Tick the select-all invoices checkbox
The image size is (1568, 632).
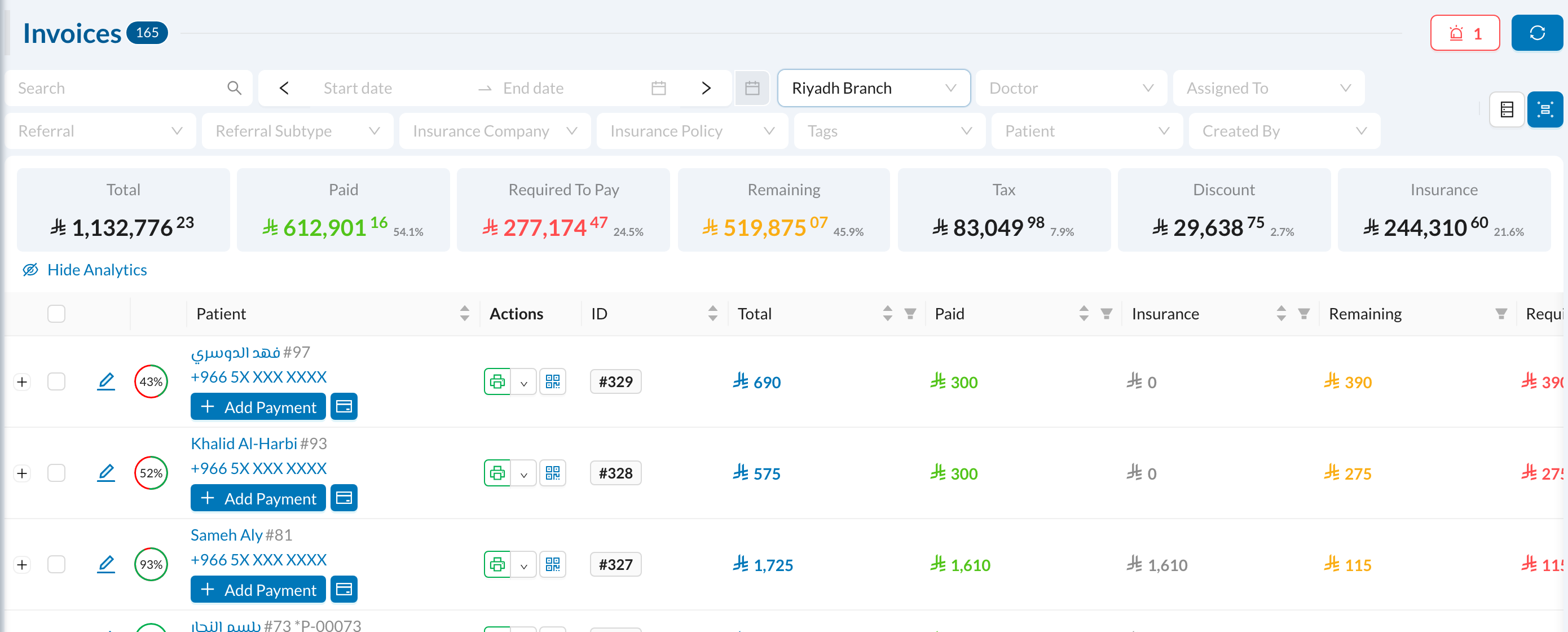click(x=56, y=314)
